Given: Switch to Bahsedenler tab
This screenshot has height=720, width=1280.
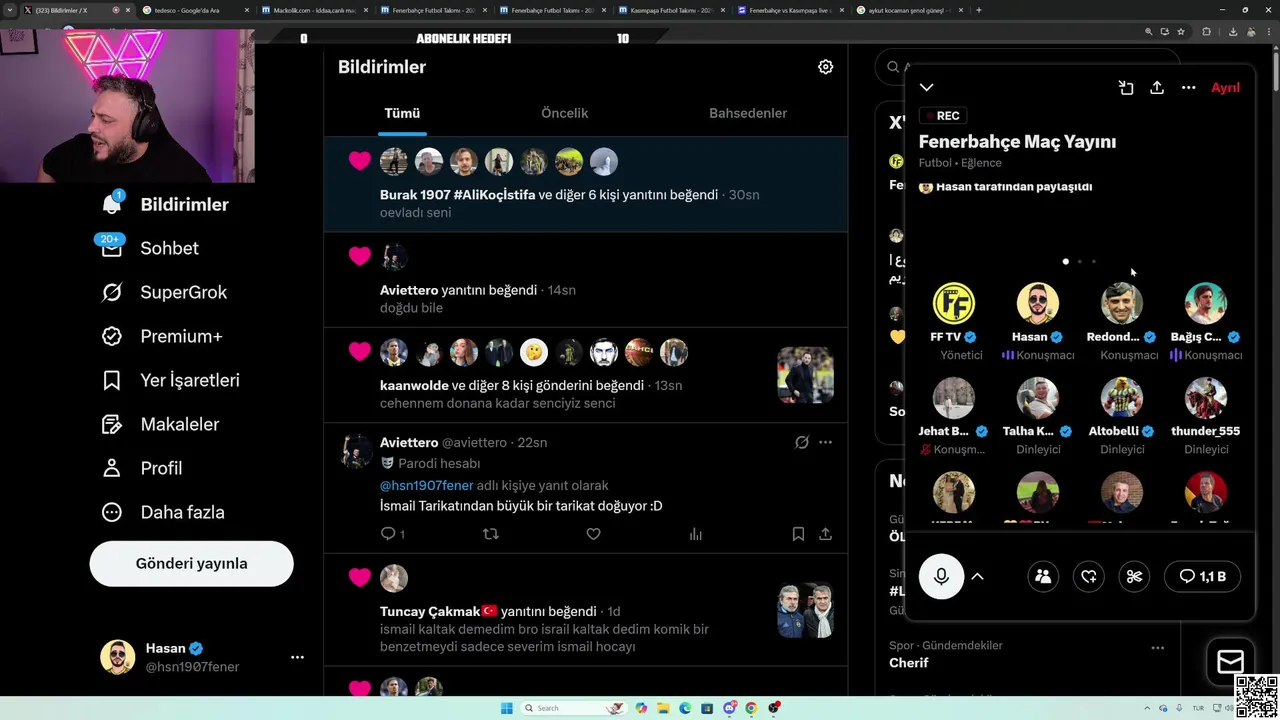Looking at the screenshot, I should click(748, 113).
